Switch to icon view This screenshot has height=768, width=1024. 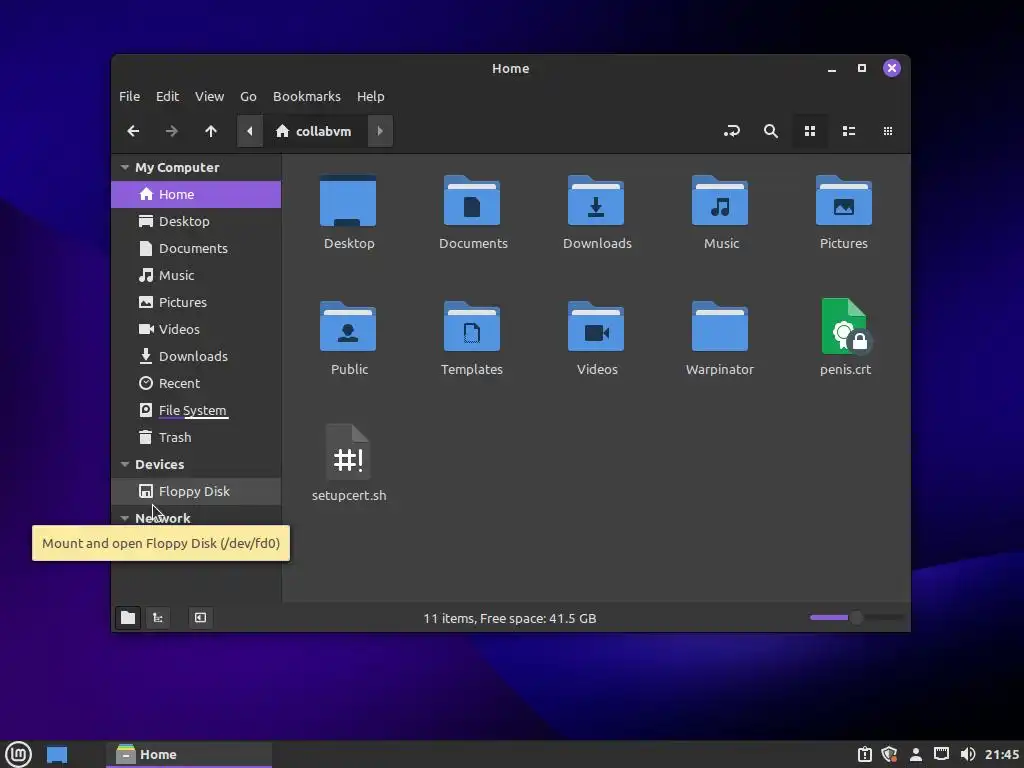click(810, 131)
